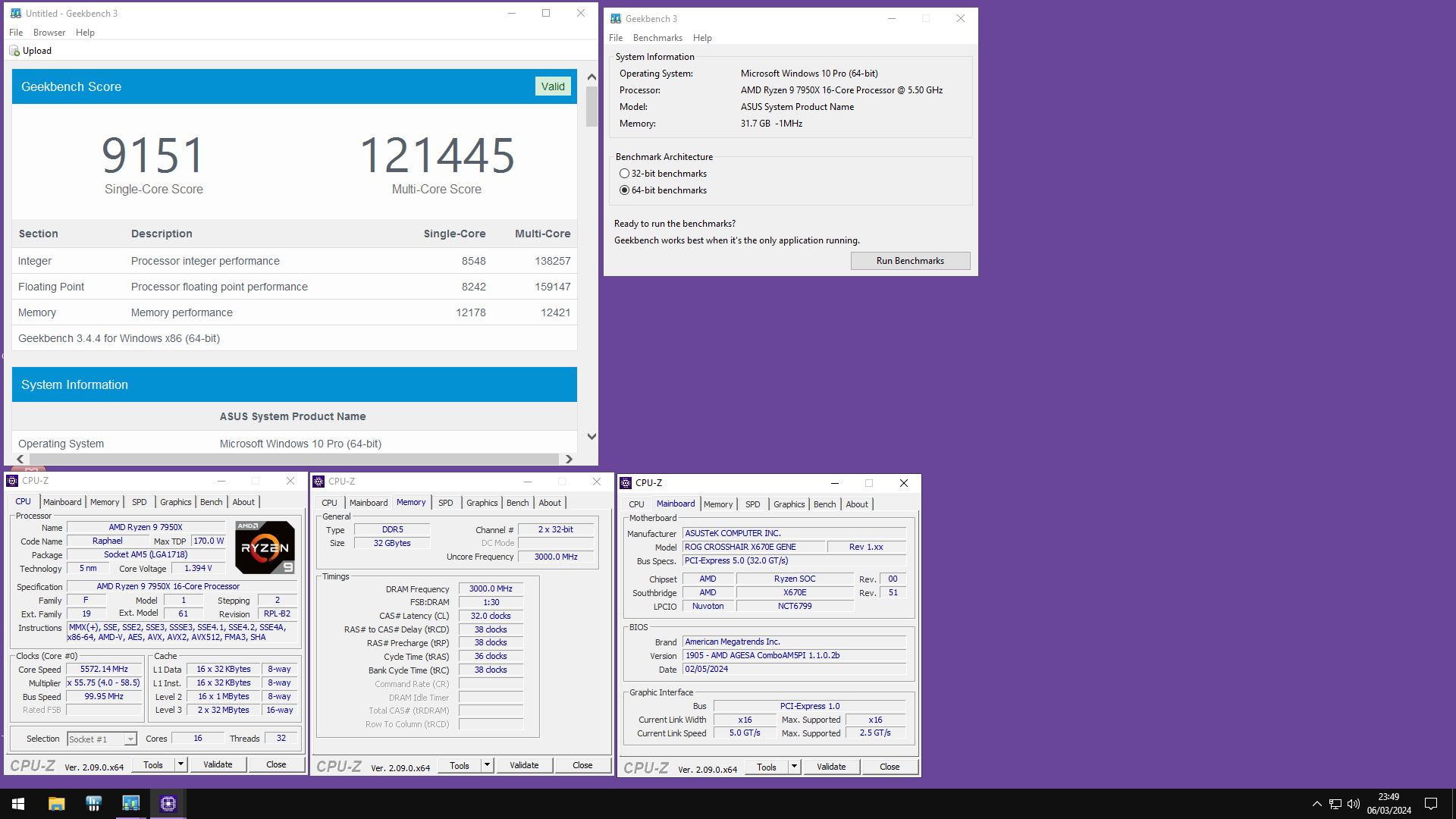Switch to SPD tab in first CPU-Z
Viewport: 1456px width, 819px height.
tap(139, 502)
